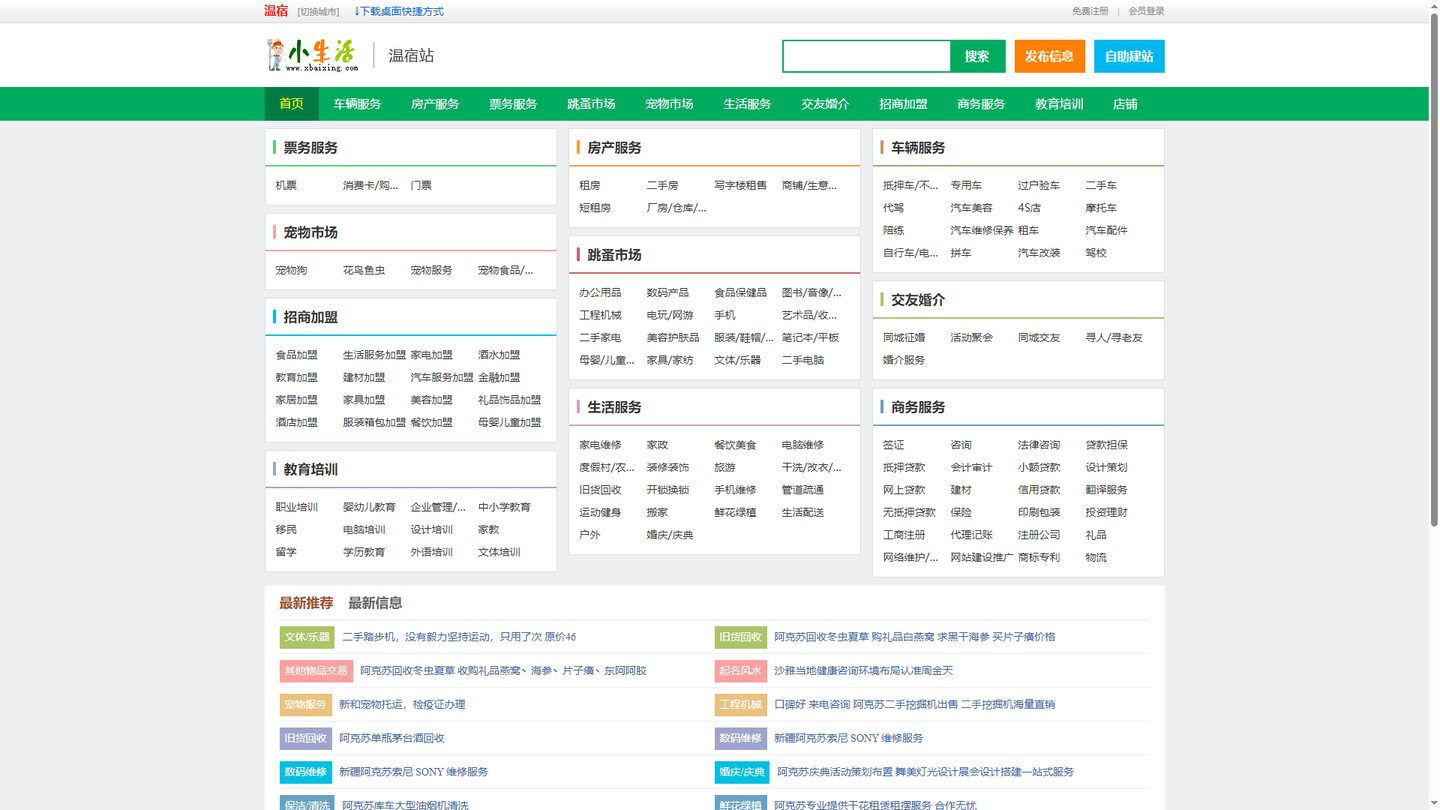
Task: Click the 门票 category link
Action: click(x=421, y=186)
